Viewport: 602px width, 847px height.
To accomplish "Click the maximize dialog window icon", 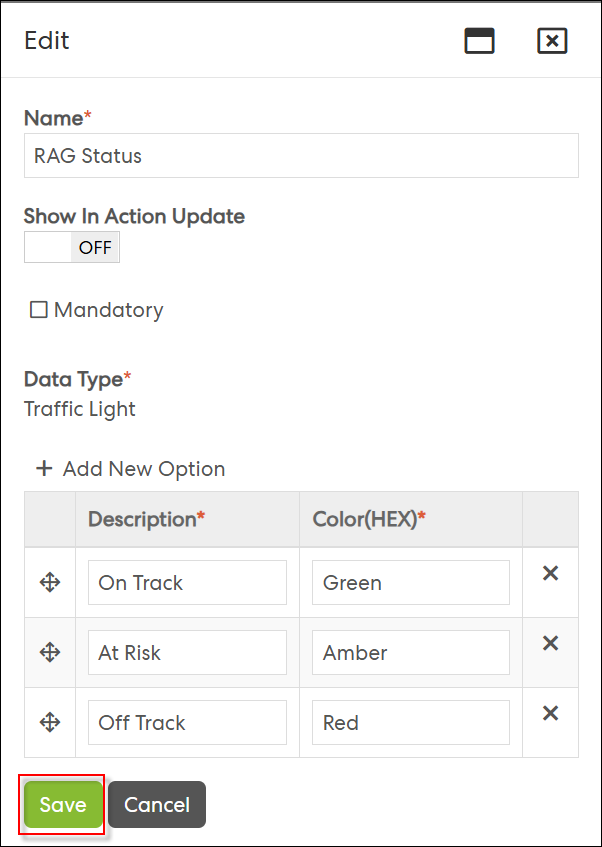I will (x=479, y=41).
